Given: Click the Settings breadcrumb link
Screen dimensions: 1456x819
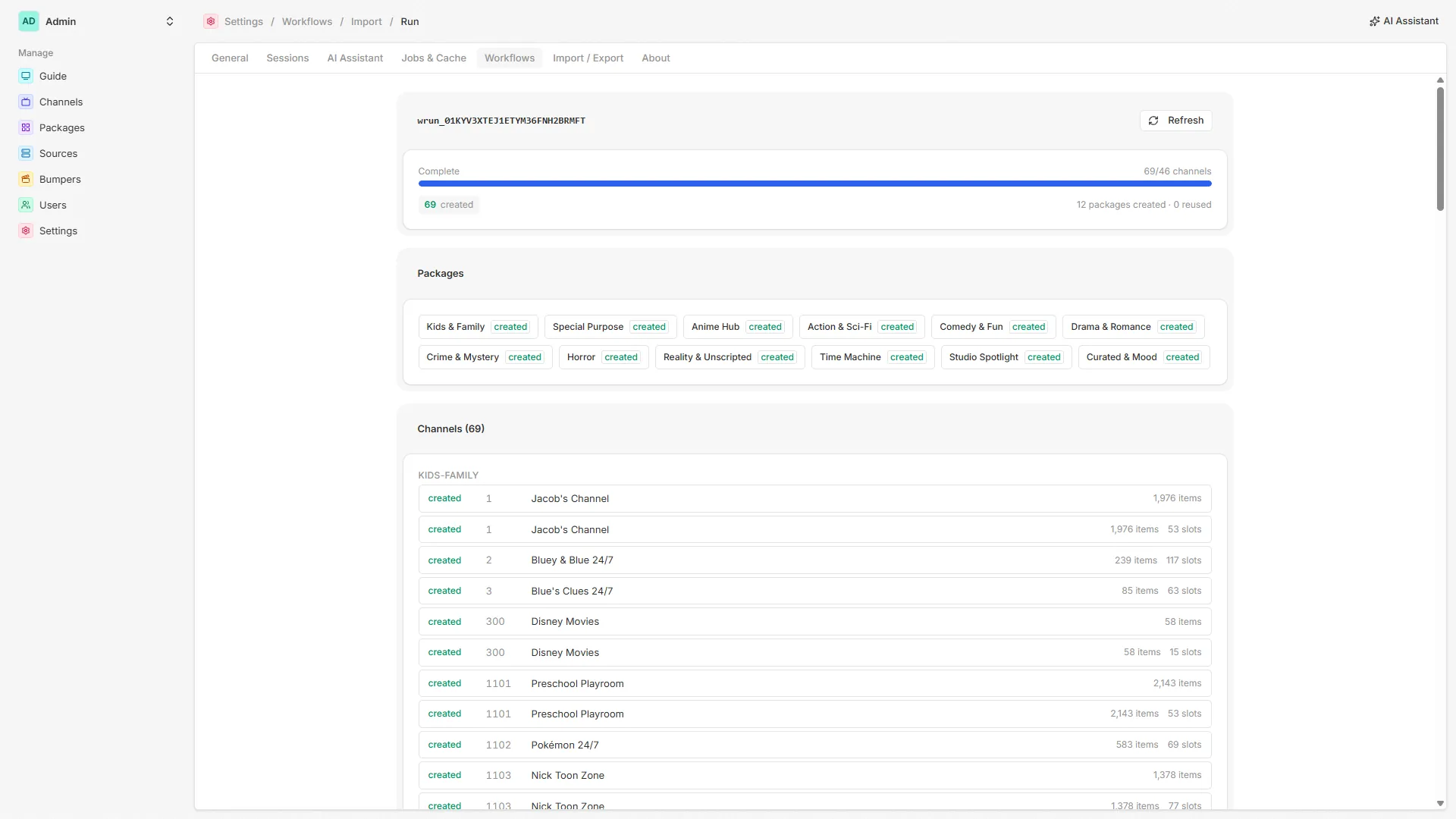Looking at the screenshot, I should tap(243, 21).
